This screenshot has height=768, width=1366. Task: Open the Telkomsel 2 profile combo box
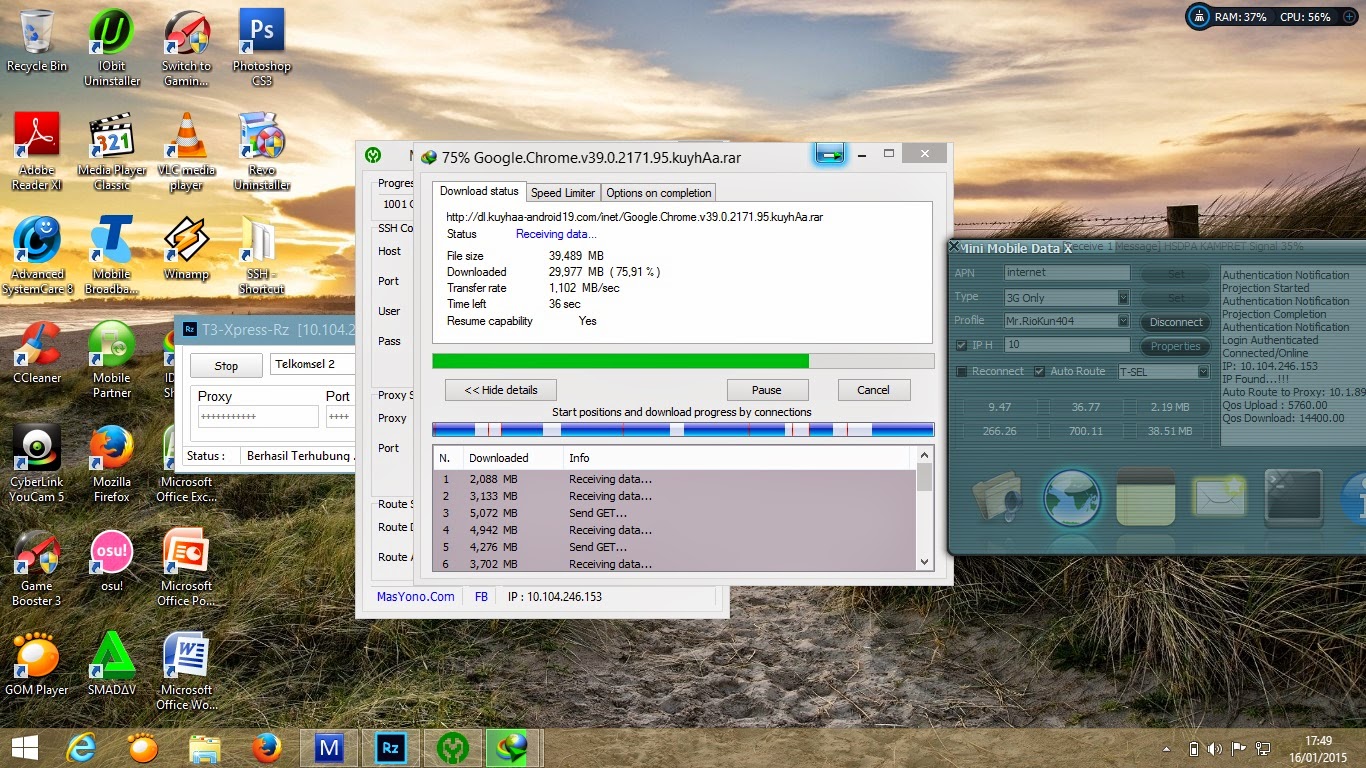(313, 364)
